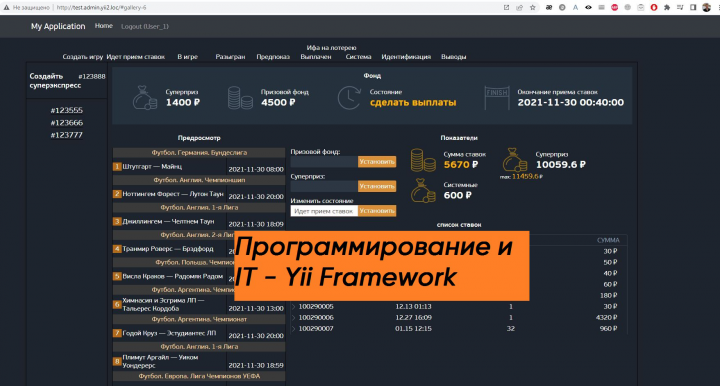Click the gold money bag beside Суперприз 10059.6 ₽
The height and width of the screenshot is (386, 720).
(x=514, y=160)
